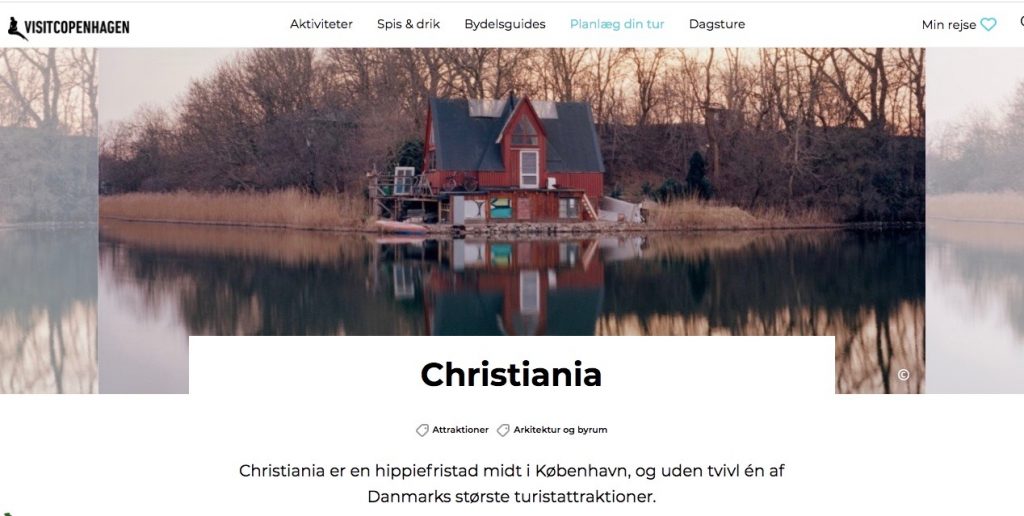Open the Aktiviteter menu
Viewport: 1024px width, 516px height.
(321, 24)
